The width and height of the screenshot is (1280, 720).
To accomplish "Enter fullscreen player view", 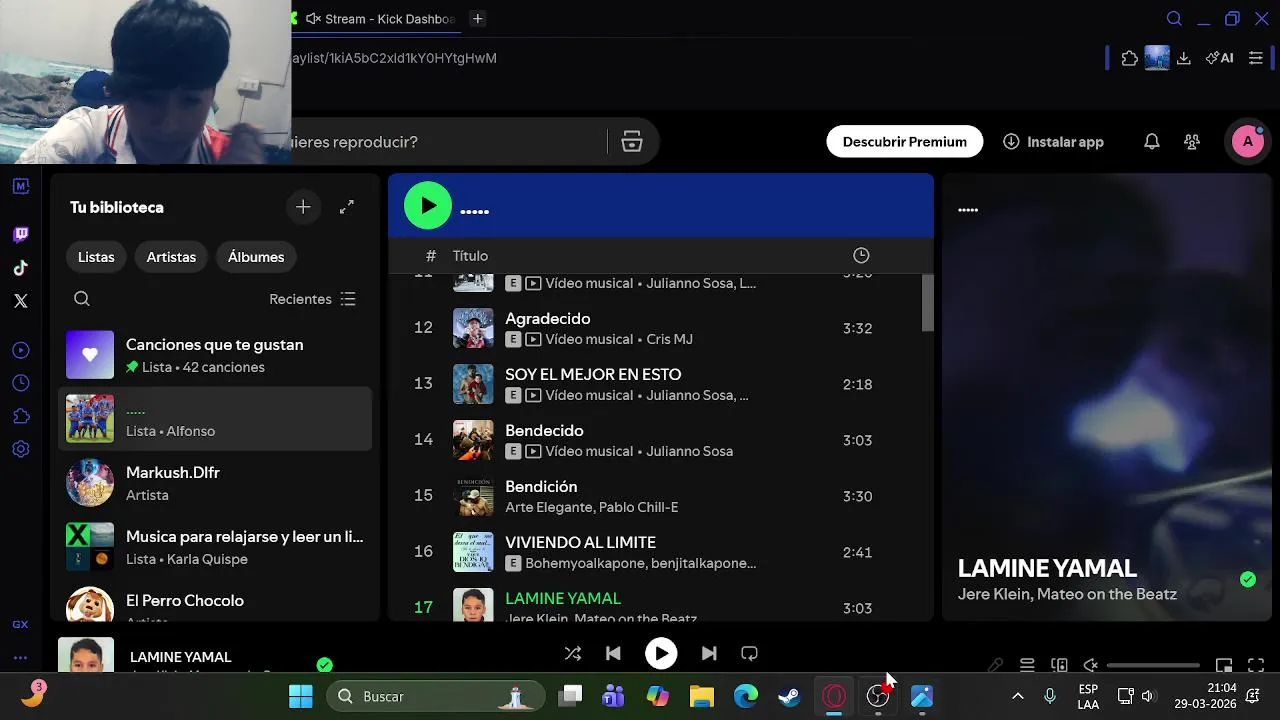I will [x=1256, y=665].
